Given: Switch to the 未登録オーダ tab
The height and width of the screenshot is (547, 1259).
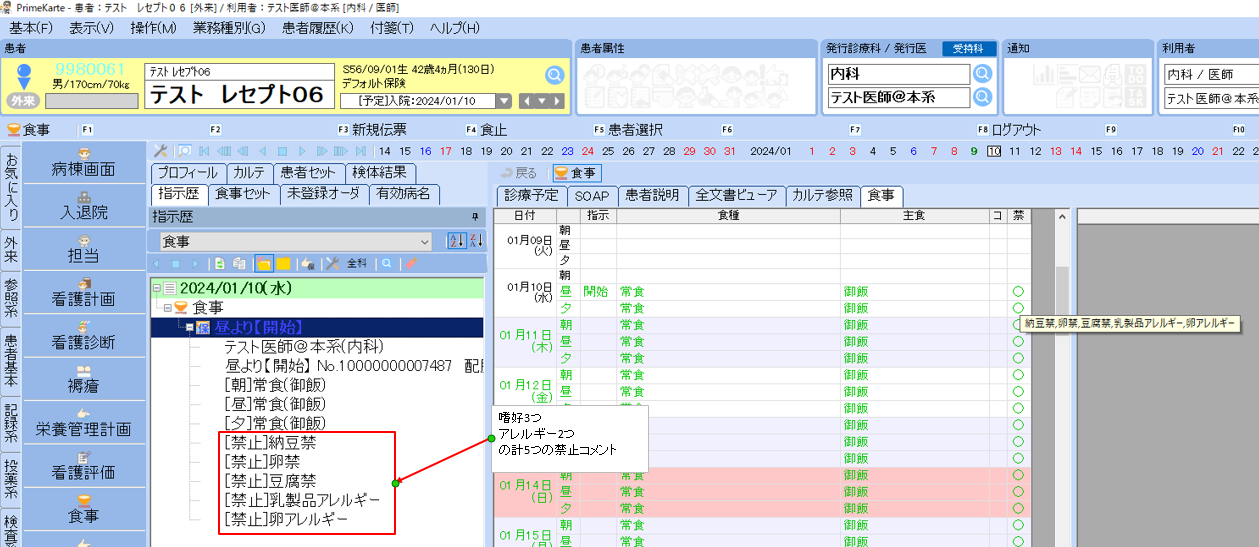Looking at the screenshot, I should click(x=324, y=194).
